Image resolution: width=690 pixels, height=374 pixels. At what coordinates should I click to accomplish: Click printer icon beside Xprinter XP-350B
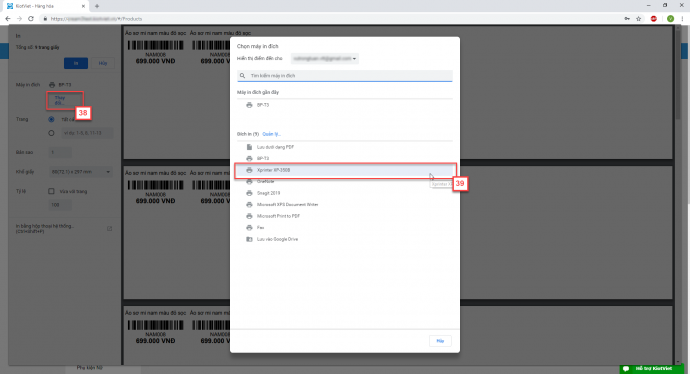tap(249, 170)
